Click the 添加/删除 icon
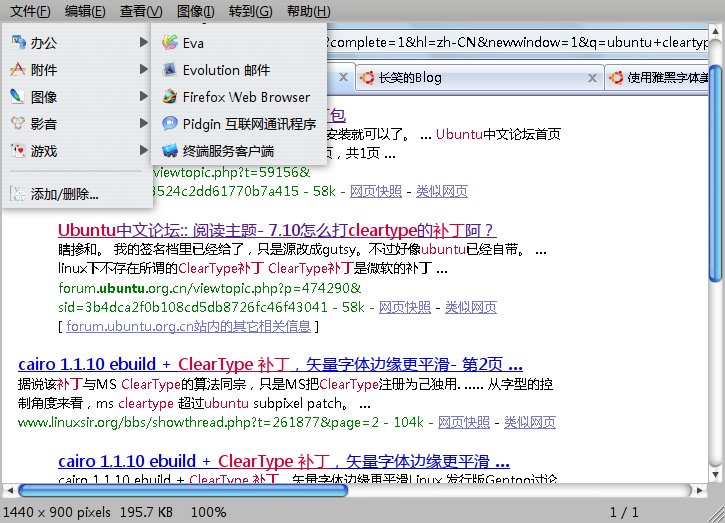Viewport: 725px width, 523px height. (18, 194)
